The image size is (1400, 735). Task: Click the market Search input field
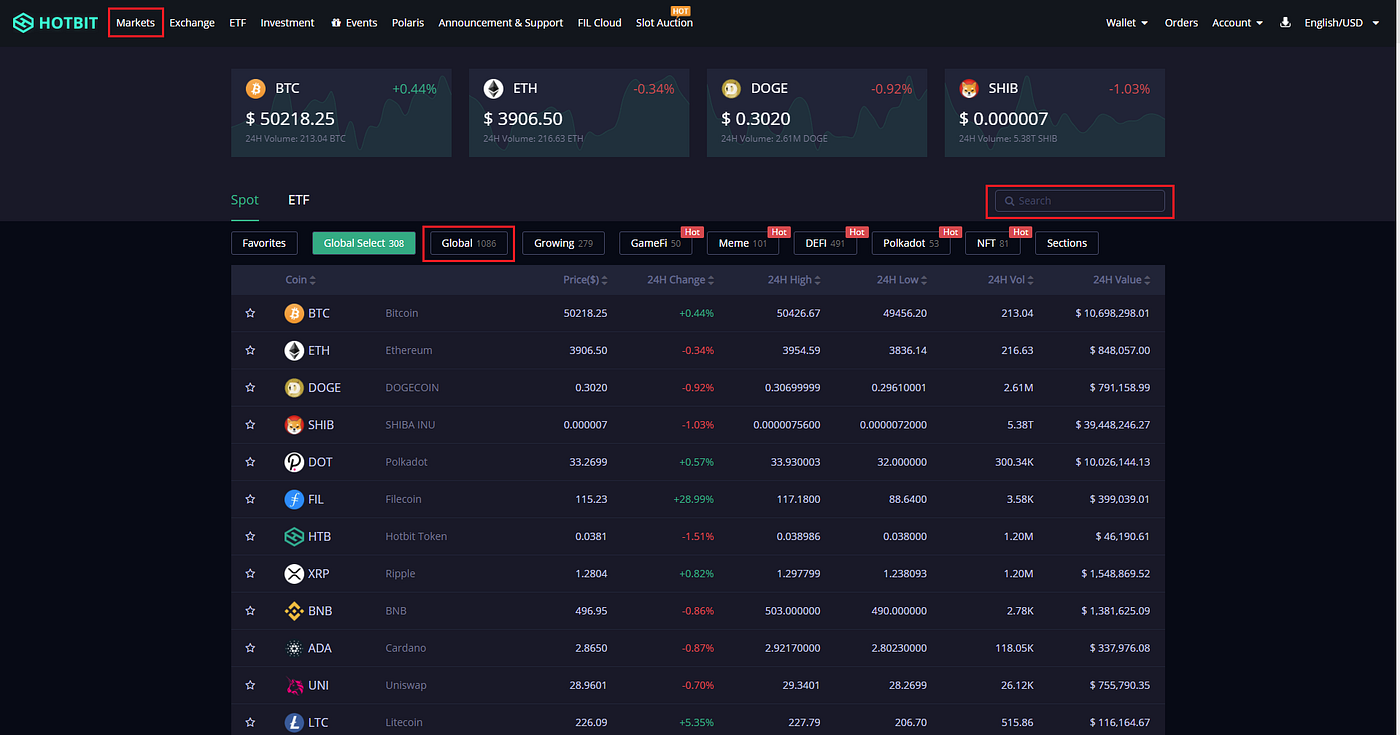coord(1080,201)
